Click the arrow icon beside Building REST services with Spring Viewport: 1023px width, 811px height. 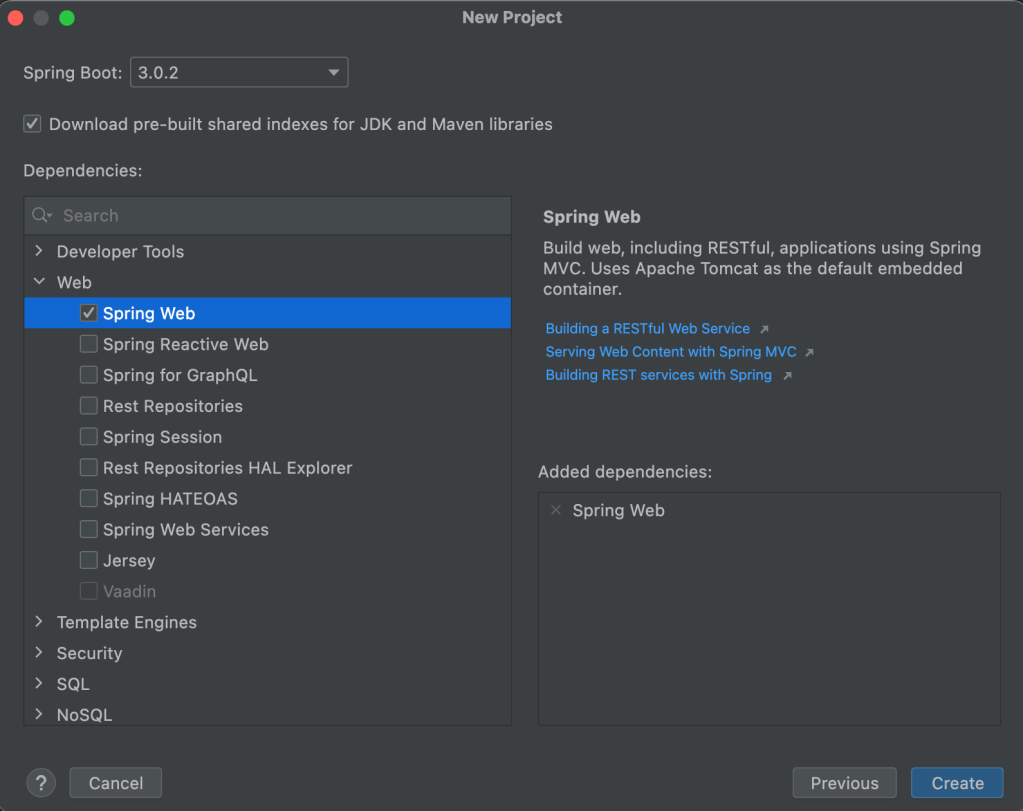tap(787, 376)
